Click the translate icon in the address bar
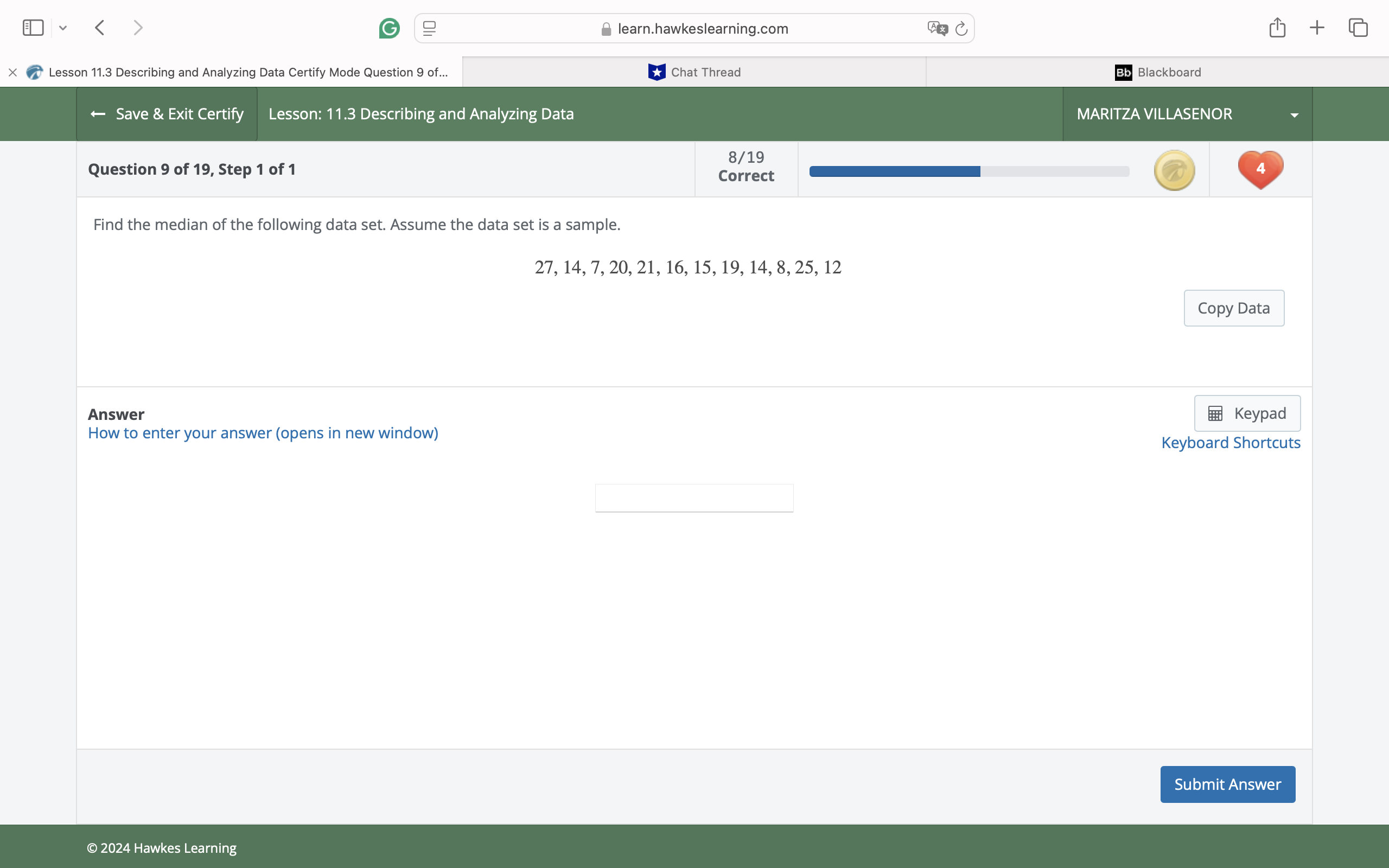This screenshot has width=1389, height=868. (936, 28)
